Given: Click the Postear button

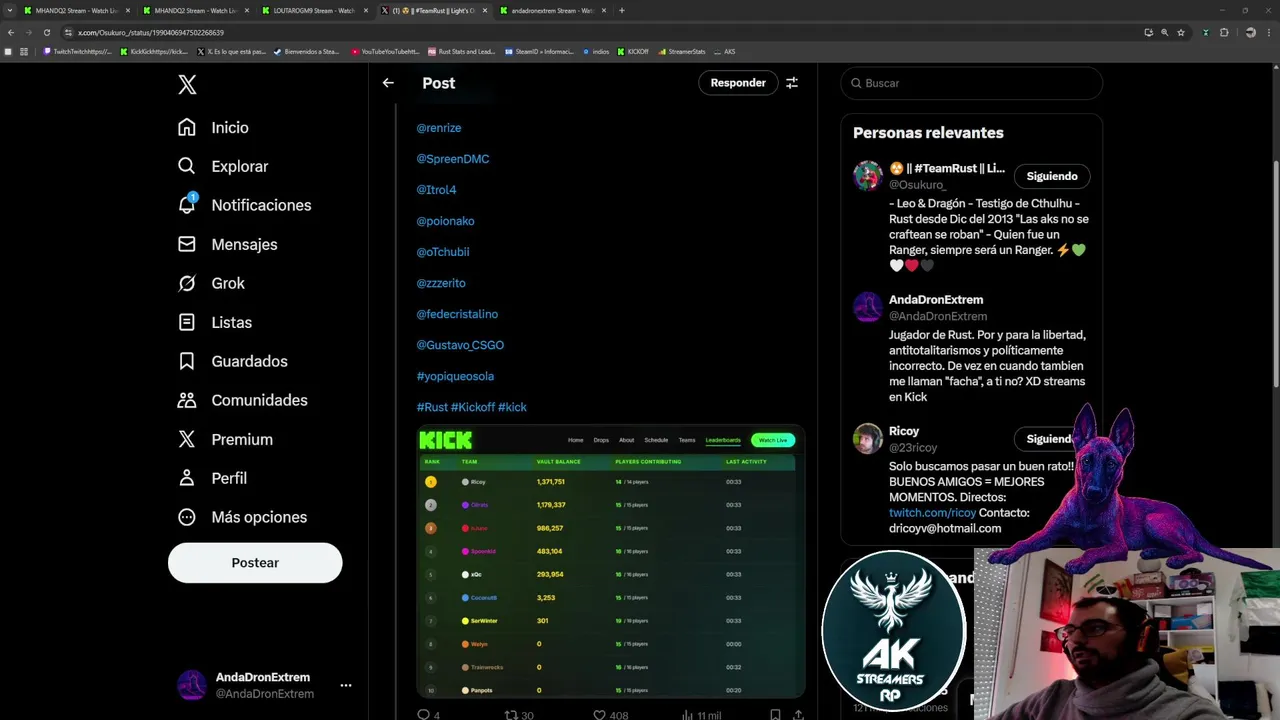Looking at the screenshot, I should [x=255, y=563].
